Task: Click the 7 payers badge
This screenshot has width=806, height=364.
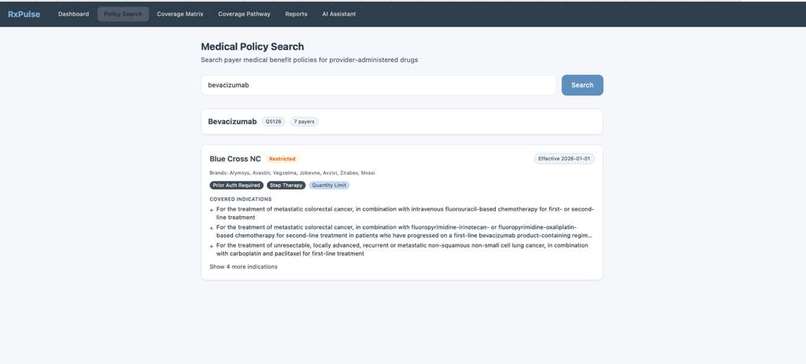Action: (304, 122)
